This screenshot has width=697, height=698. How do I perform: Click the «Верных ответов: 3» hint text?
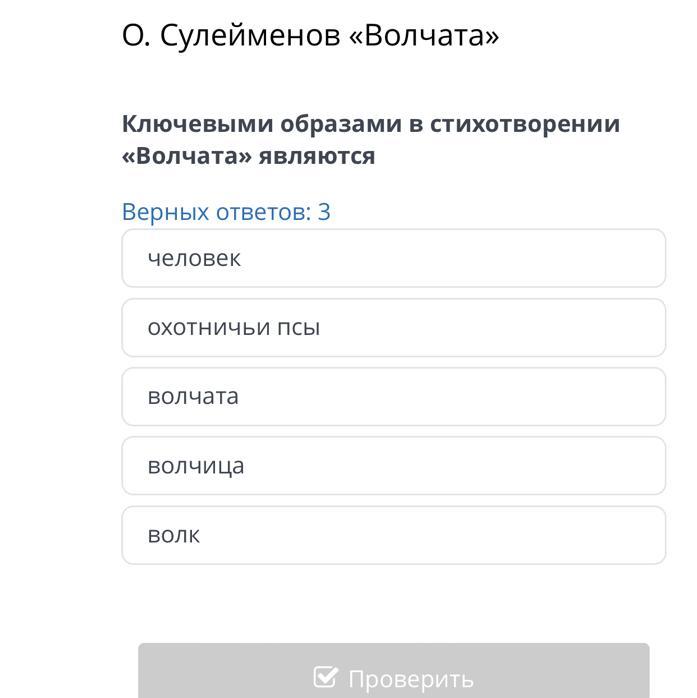226,212
